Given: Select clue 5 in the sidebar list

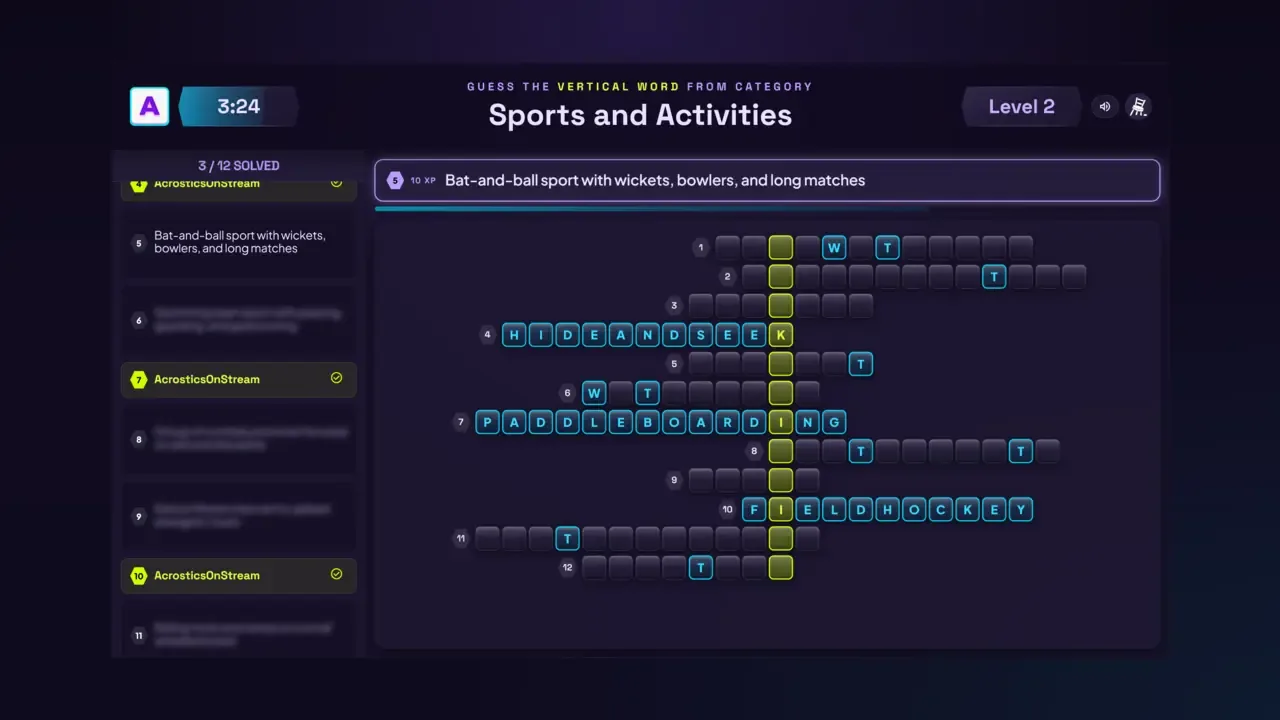Looking at the screenshot, I should tap(239, 242).
